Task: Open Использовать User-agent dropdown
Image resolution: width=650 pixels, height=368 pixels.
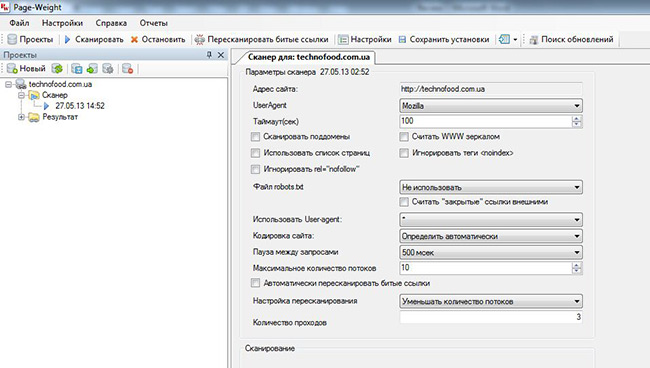Action: pos(491,220)
